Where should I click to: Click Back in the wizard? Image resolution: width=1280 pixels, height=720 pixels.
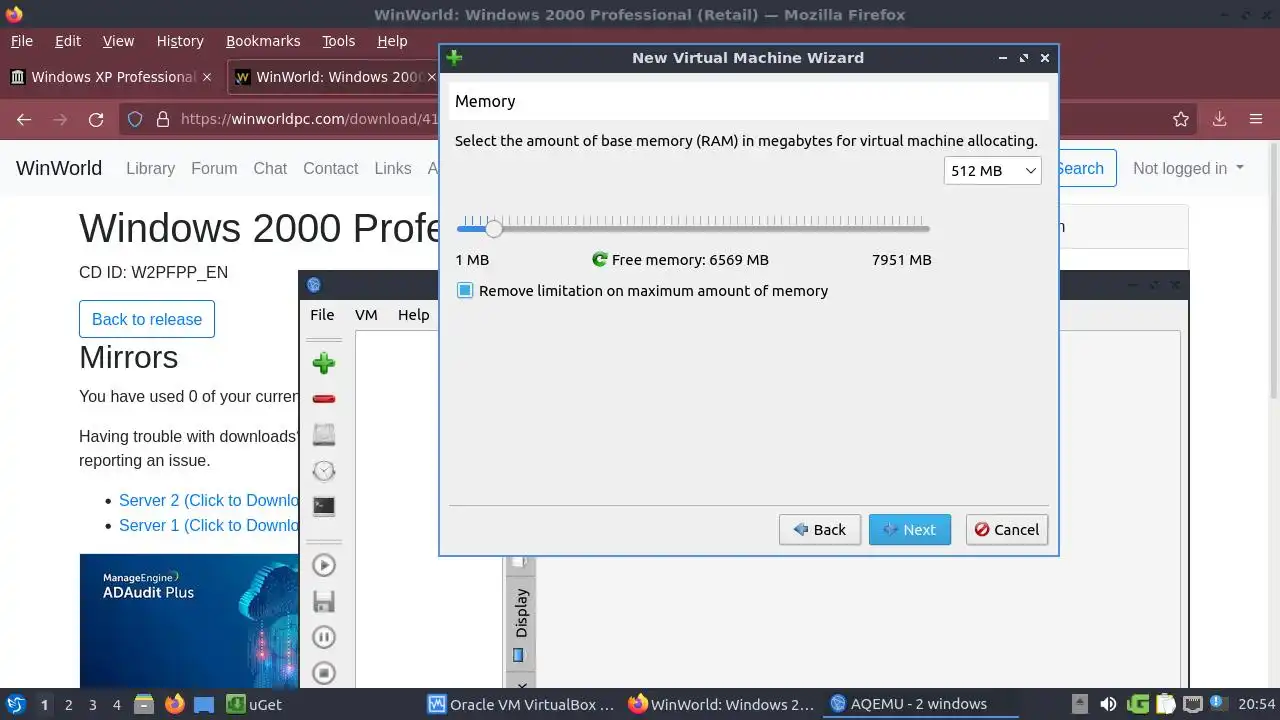(819, 530)
